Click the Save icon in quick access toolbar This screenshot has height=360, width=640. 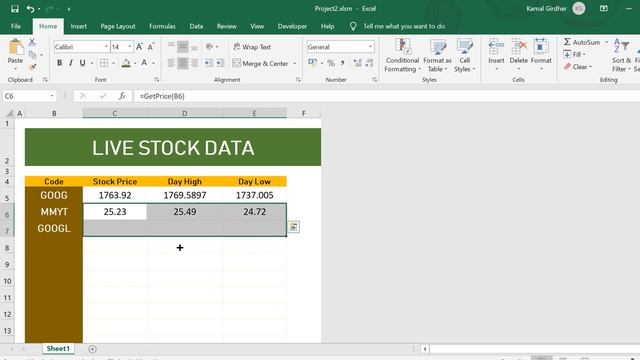point(15,9)
